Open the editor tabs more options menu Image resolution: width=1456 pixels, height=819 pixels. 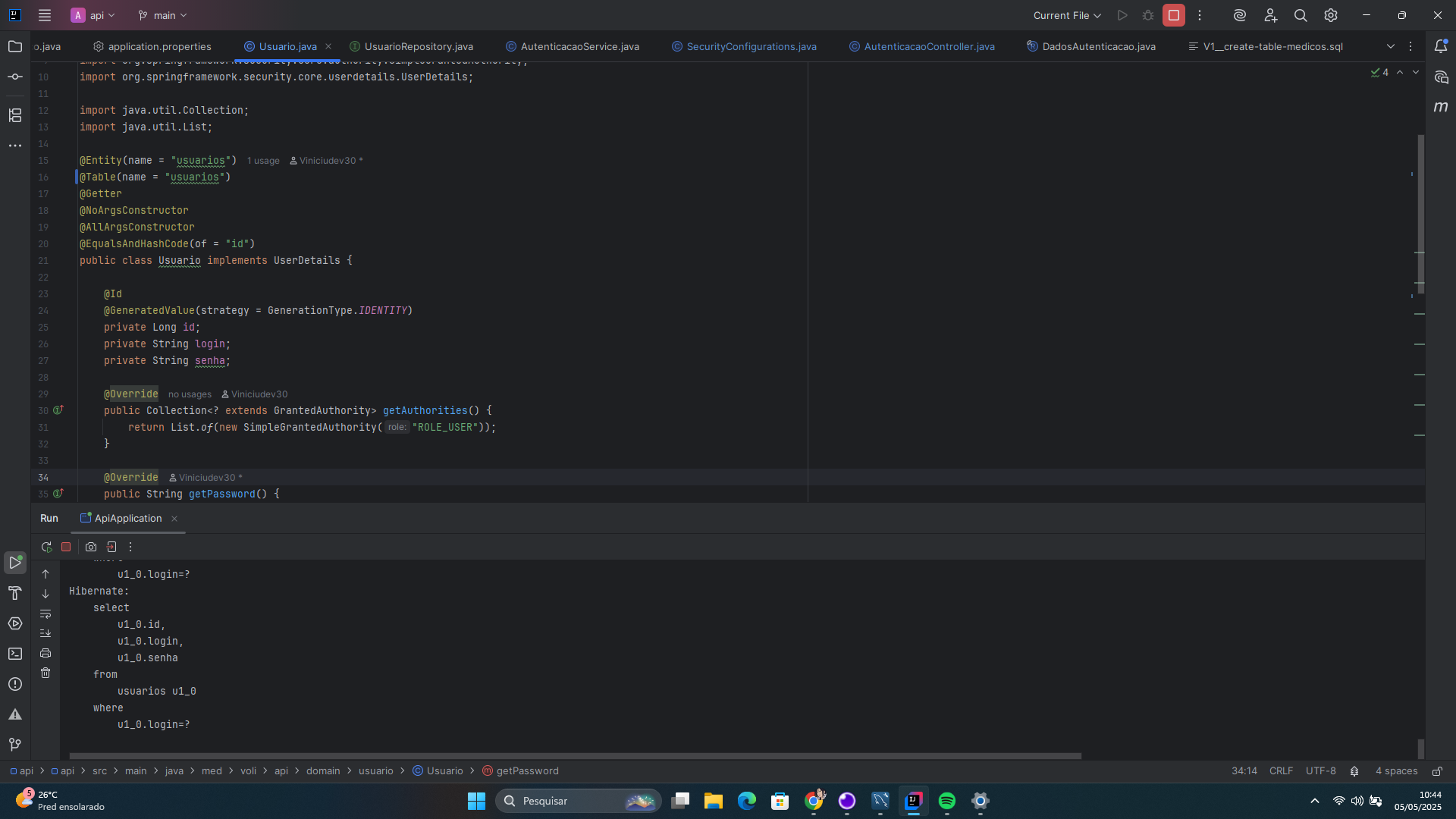tap(1410, 46)
